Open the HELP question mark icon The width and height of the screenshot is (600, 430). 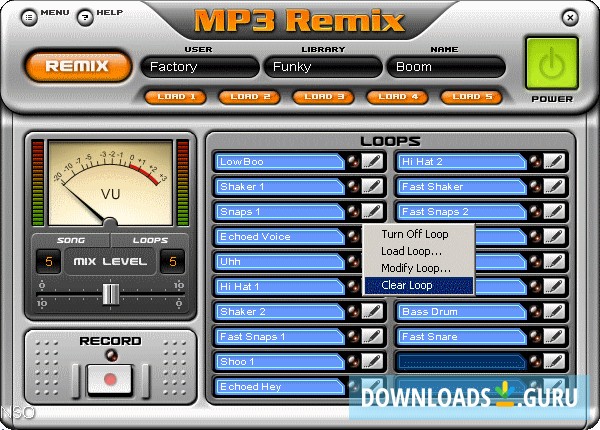[x=85, y=18]
